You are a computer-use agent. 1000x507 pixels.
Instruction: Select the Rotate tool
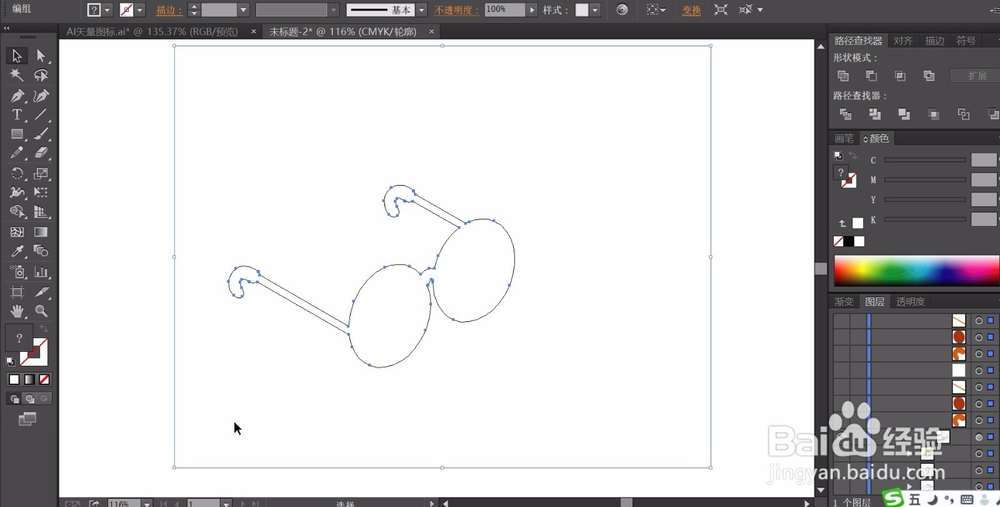[x=17, y=173]
